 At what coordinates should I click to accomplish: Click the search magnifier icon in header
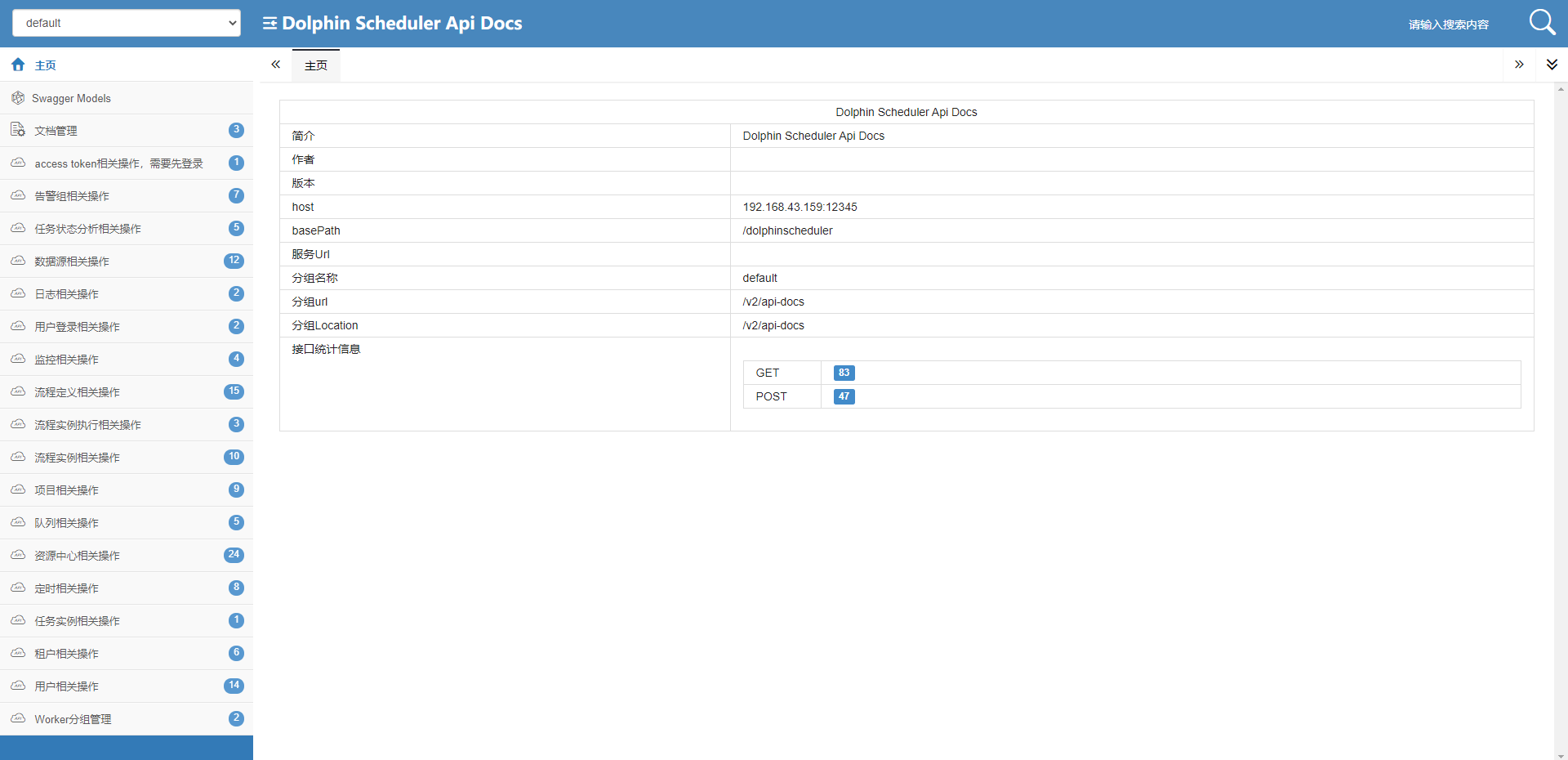click(x=1542, y=22)
